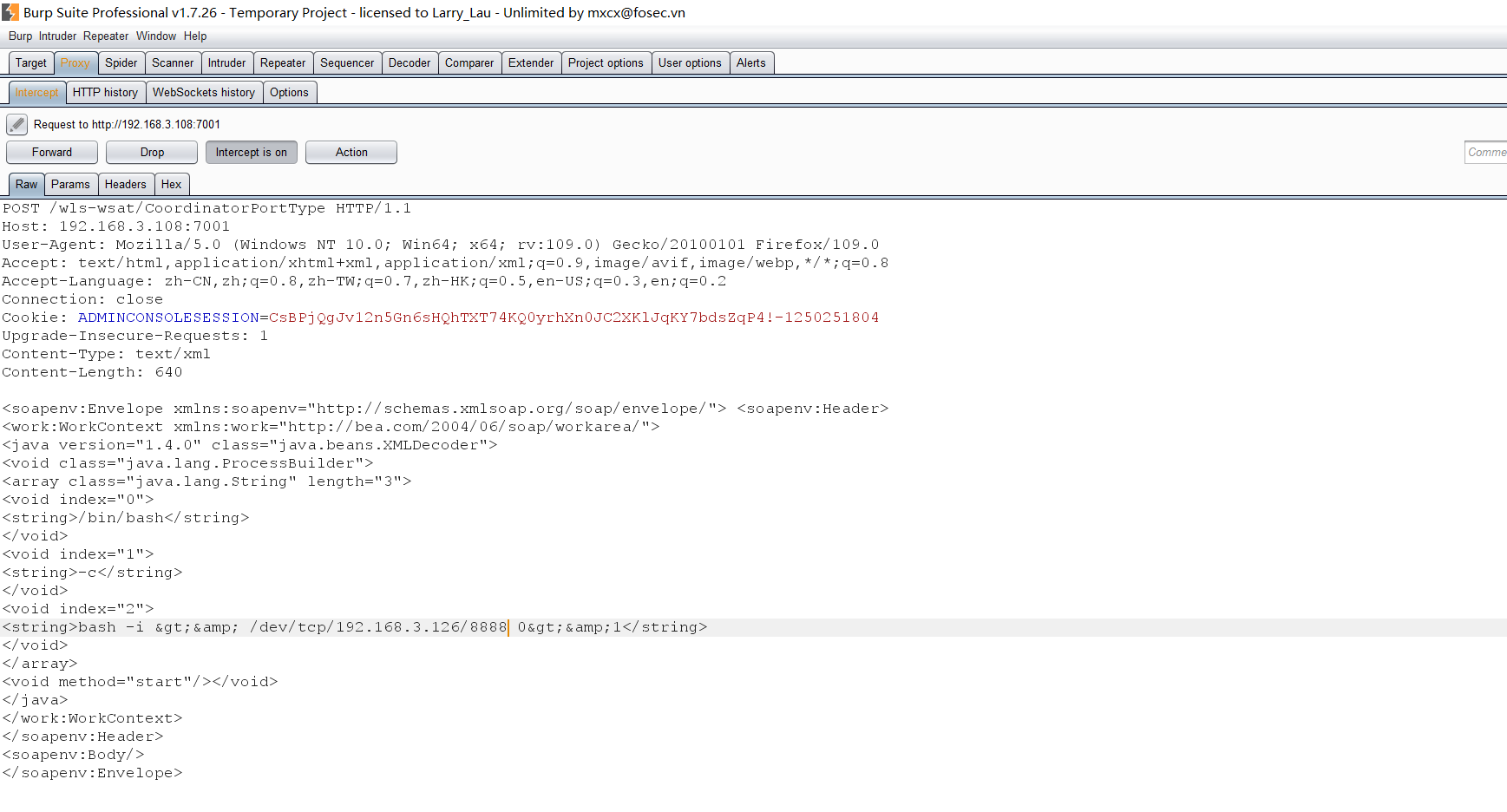Click the bash -i reverse shell string line
1507x812 pixels.
(x=355, y=627)
